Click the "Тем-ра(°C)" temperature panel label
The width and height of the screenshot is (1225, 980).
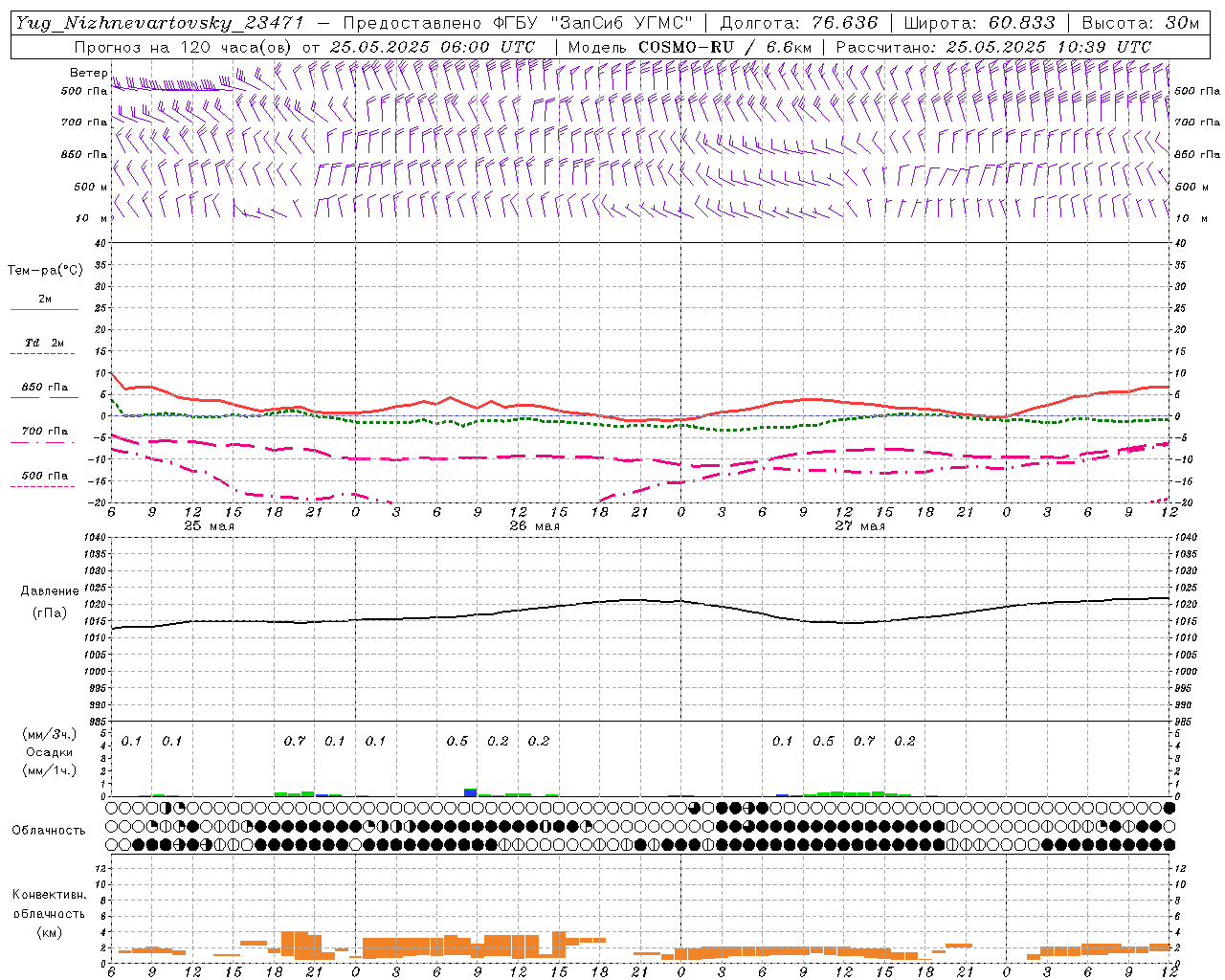[45, 271]
